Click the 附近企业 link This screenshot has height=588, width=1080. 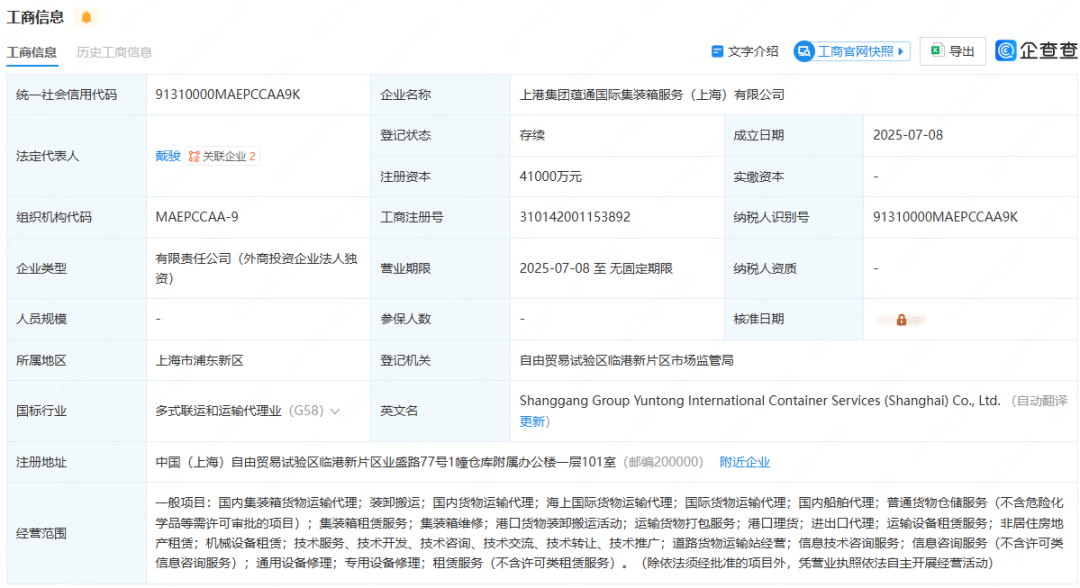click(x=743, y=461)
